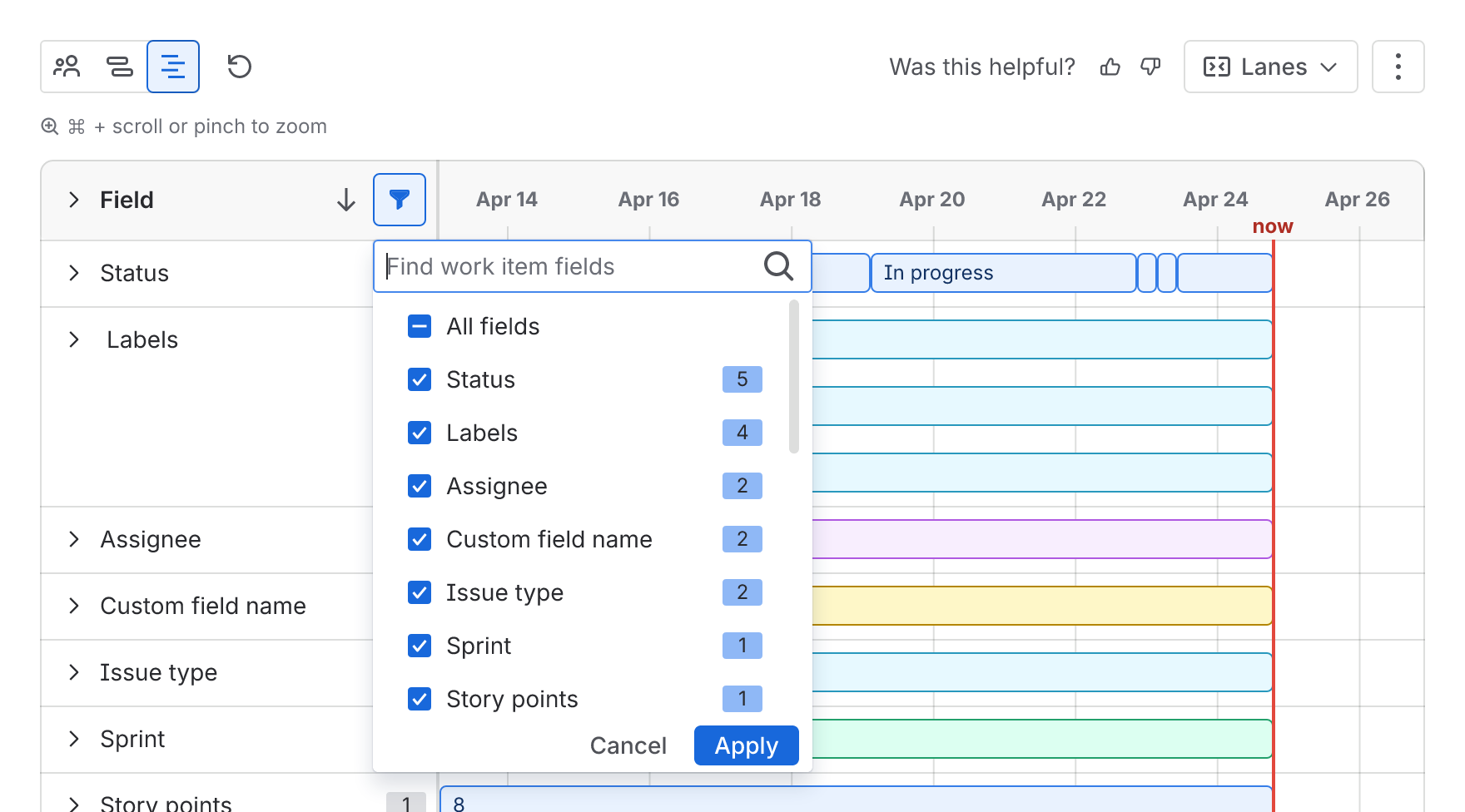Click the Story points bar labeled 8
1465x812 pixels.
pyautogui.click(x=857, y=800)
